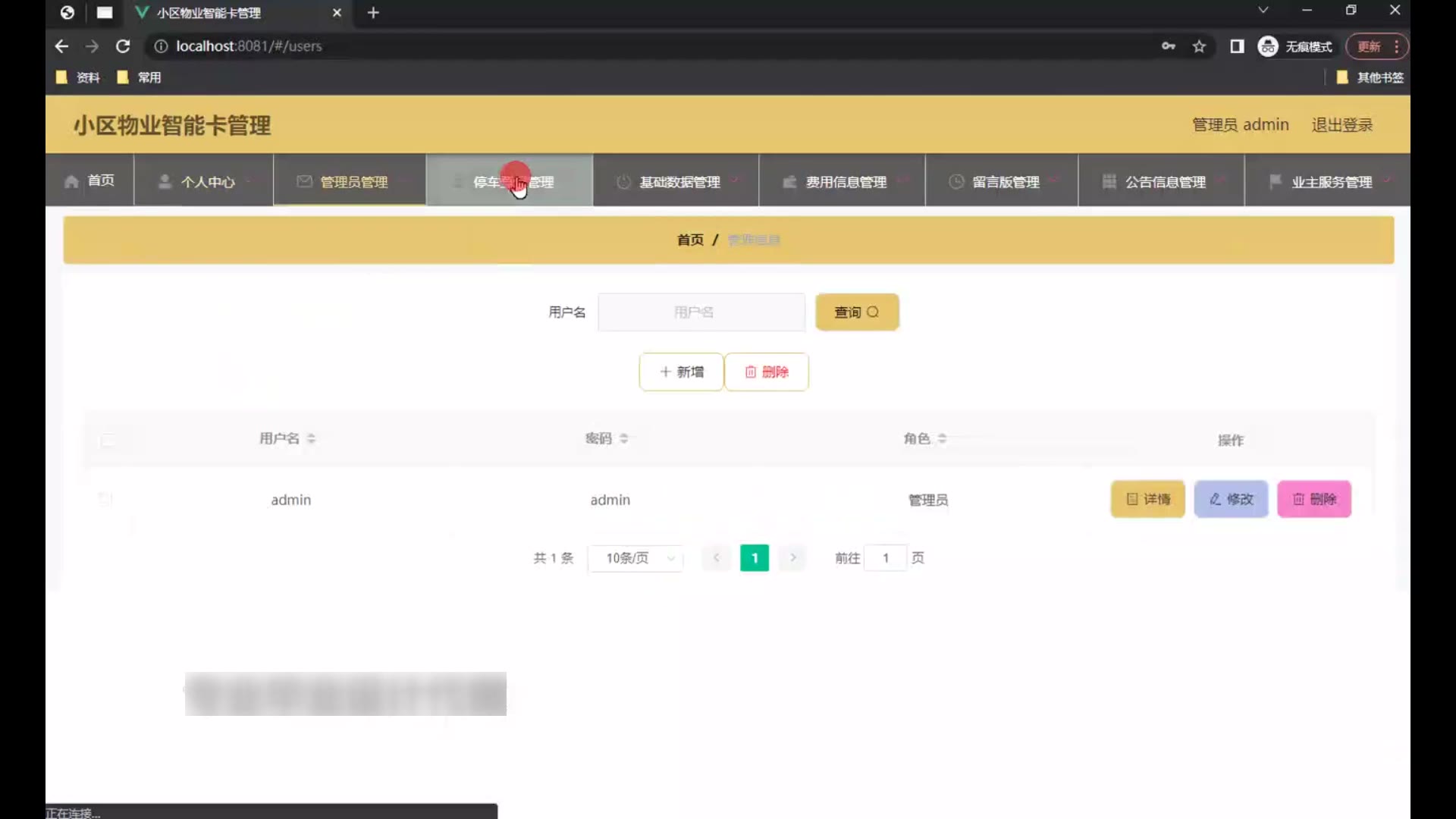Viewport: 1456px width, 819px height.
Task: Click the browser back arrow
Action: point(61,46)
